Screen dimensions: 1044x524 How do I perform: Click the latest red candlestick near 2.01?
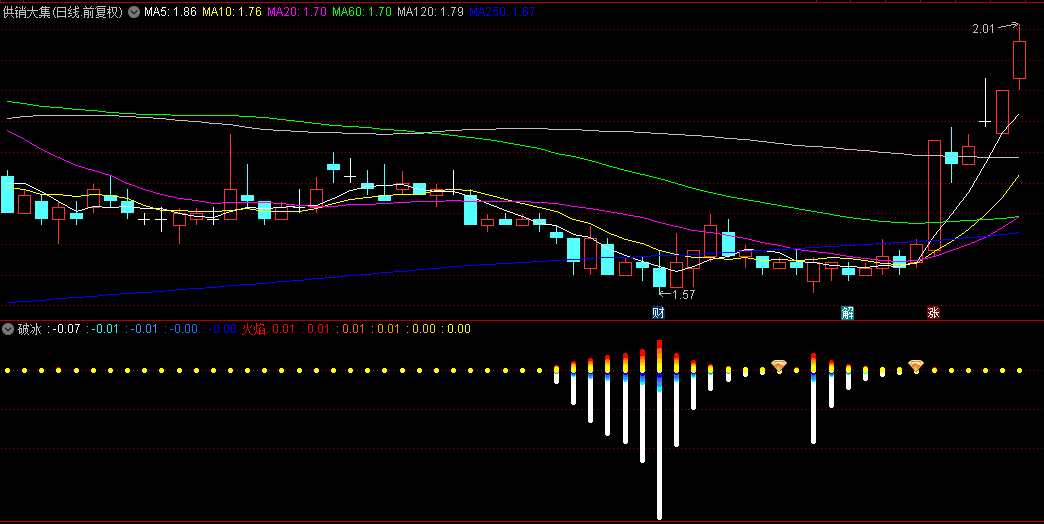point(1019,60)
